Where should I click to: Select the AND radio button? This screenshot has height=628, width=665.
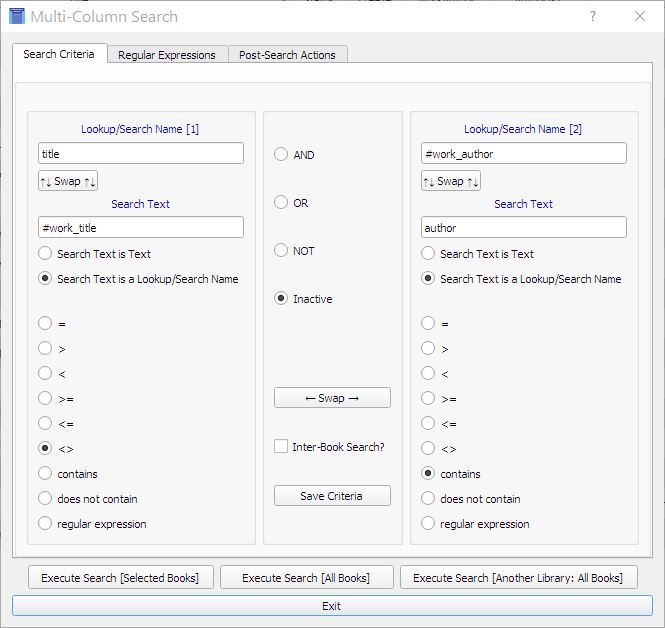point(282,155)
